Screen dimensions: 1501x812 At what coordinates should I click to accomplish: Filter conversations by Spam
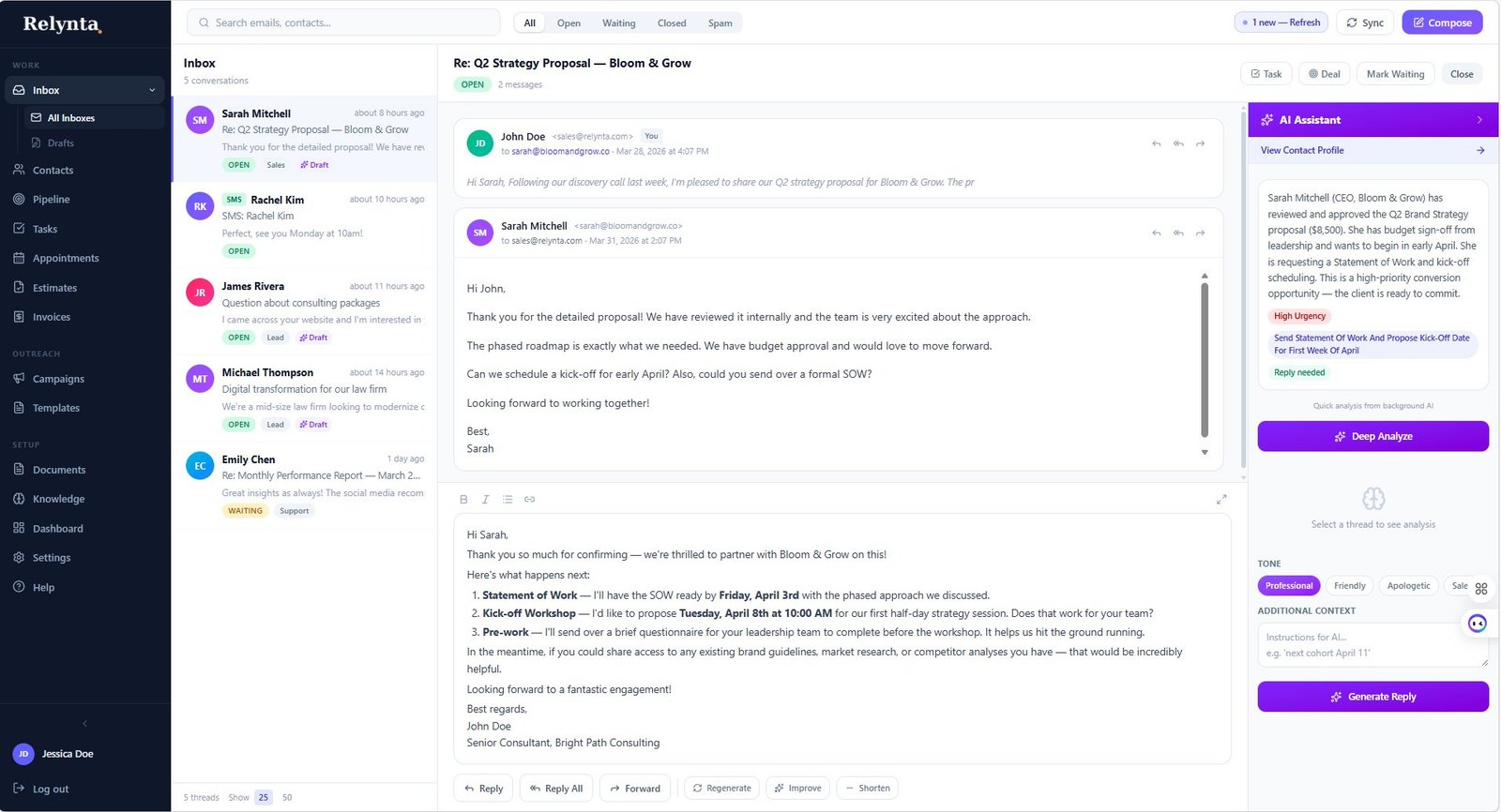(720, 23)
